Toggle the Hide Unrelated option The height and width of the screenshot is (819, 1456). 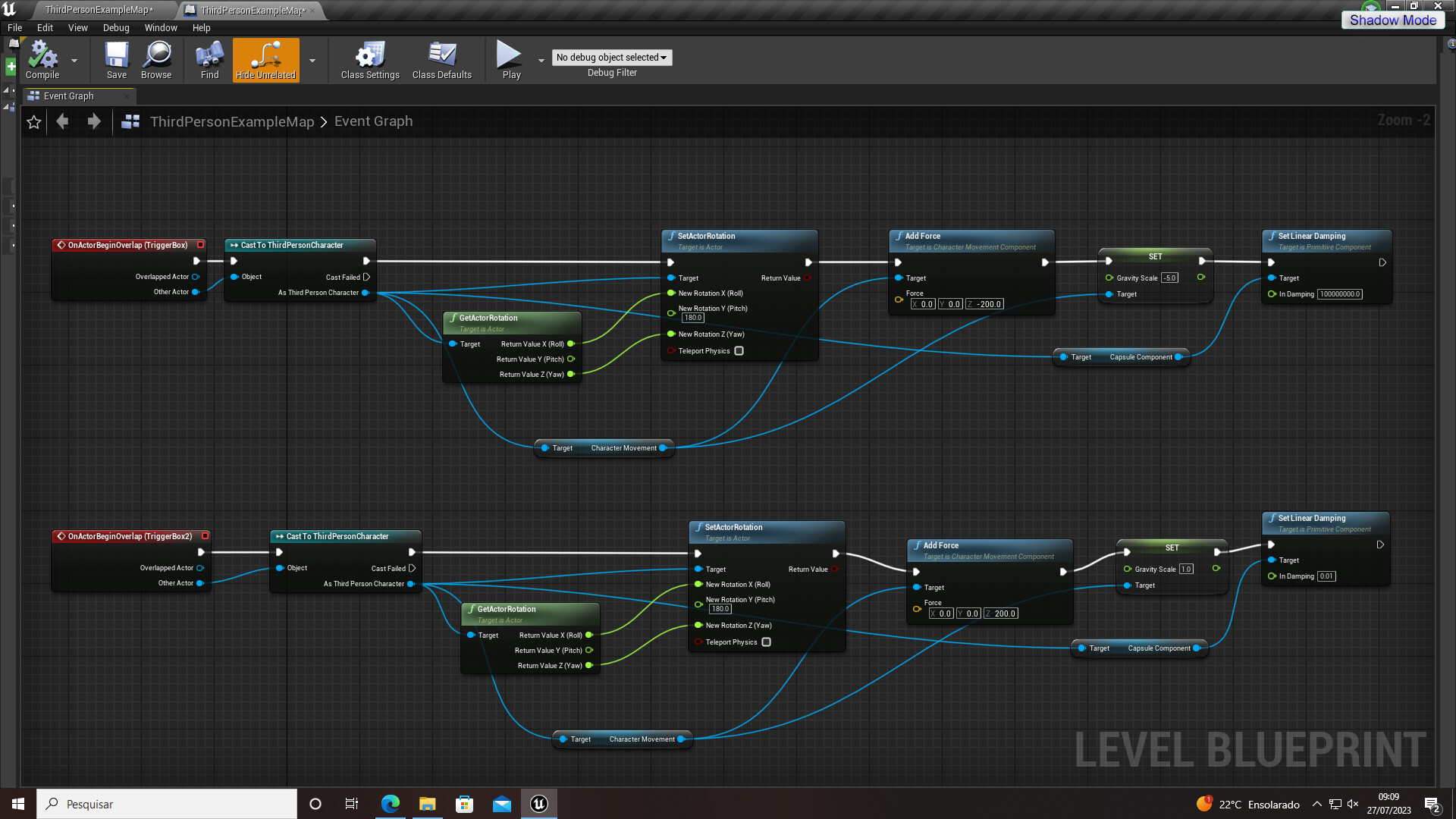coord(265,61)
